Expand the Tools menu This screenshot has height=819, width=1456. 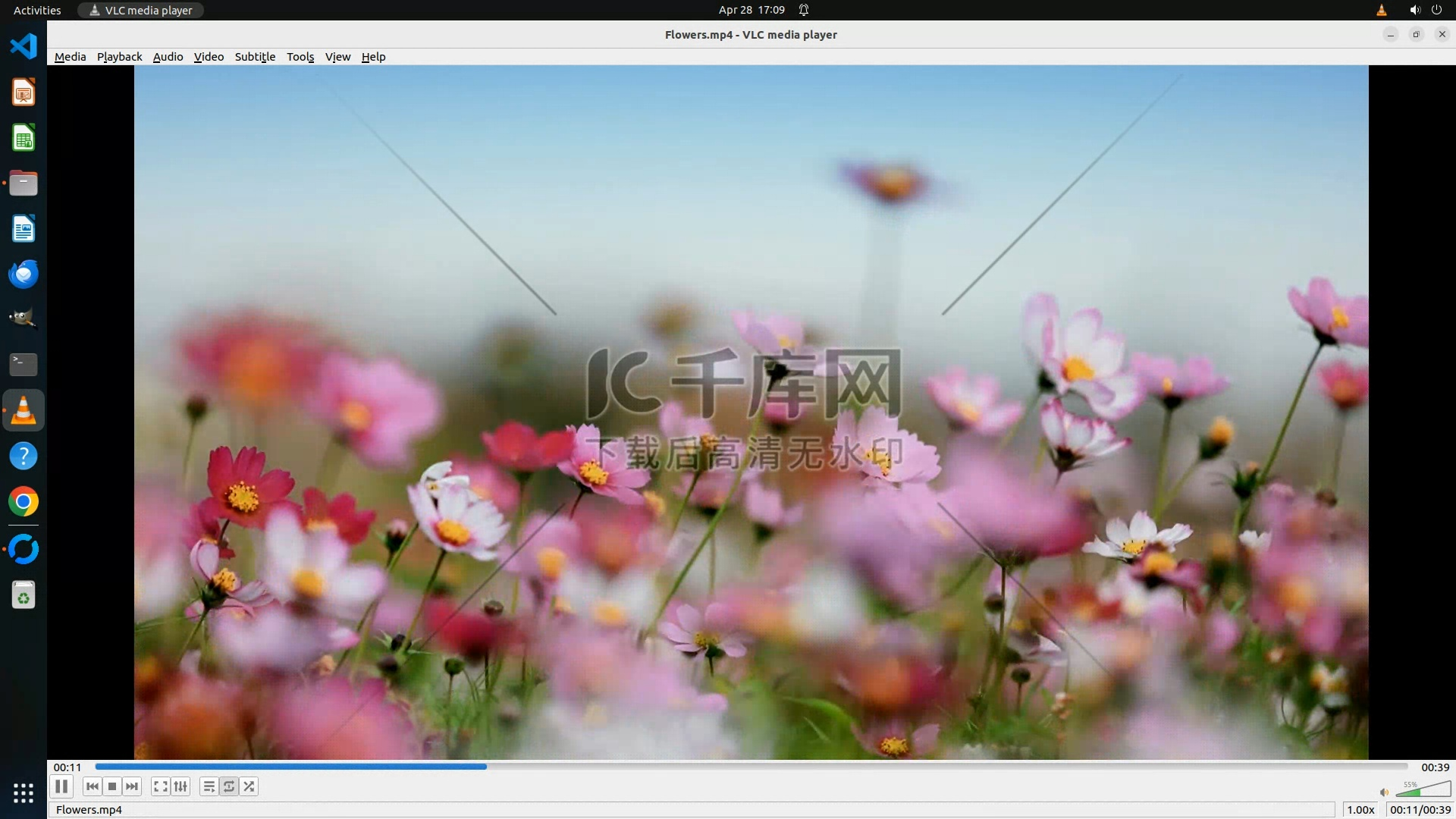click(x=300, y=57)
